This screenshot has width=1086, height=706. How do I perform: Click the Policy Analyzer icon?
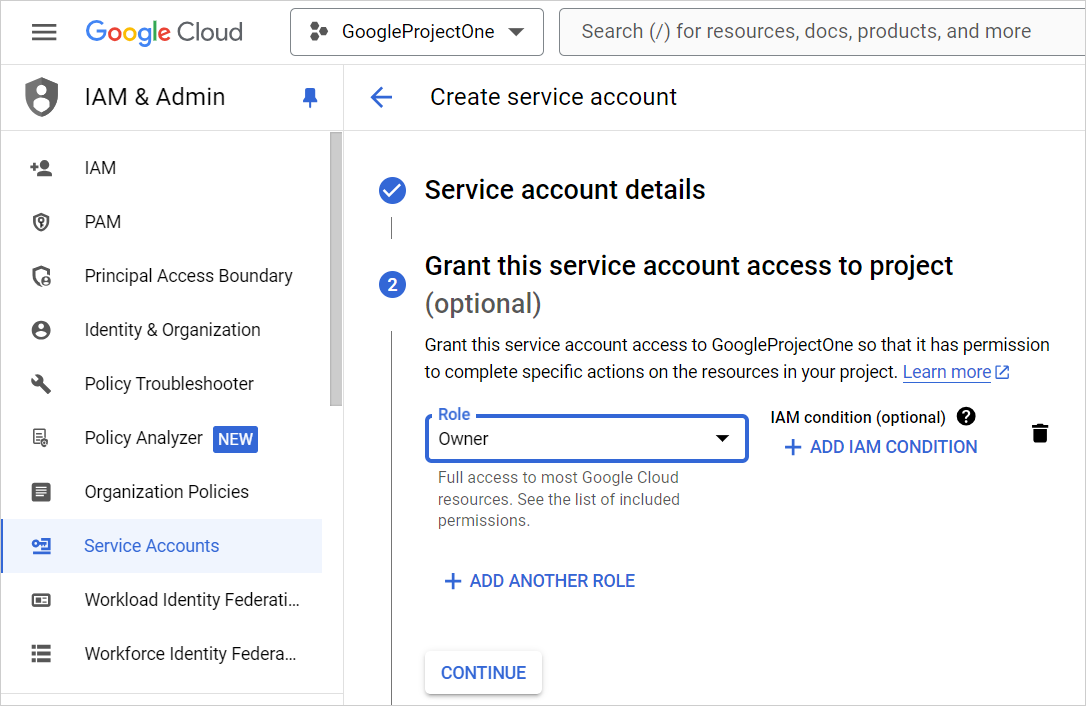click(x=41, y=438)
